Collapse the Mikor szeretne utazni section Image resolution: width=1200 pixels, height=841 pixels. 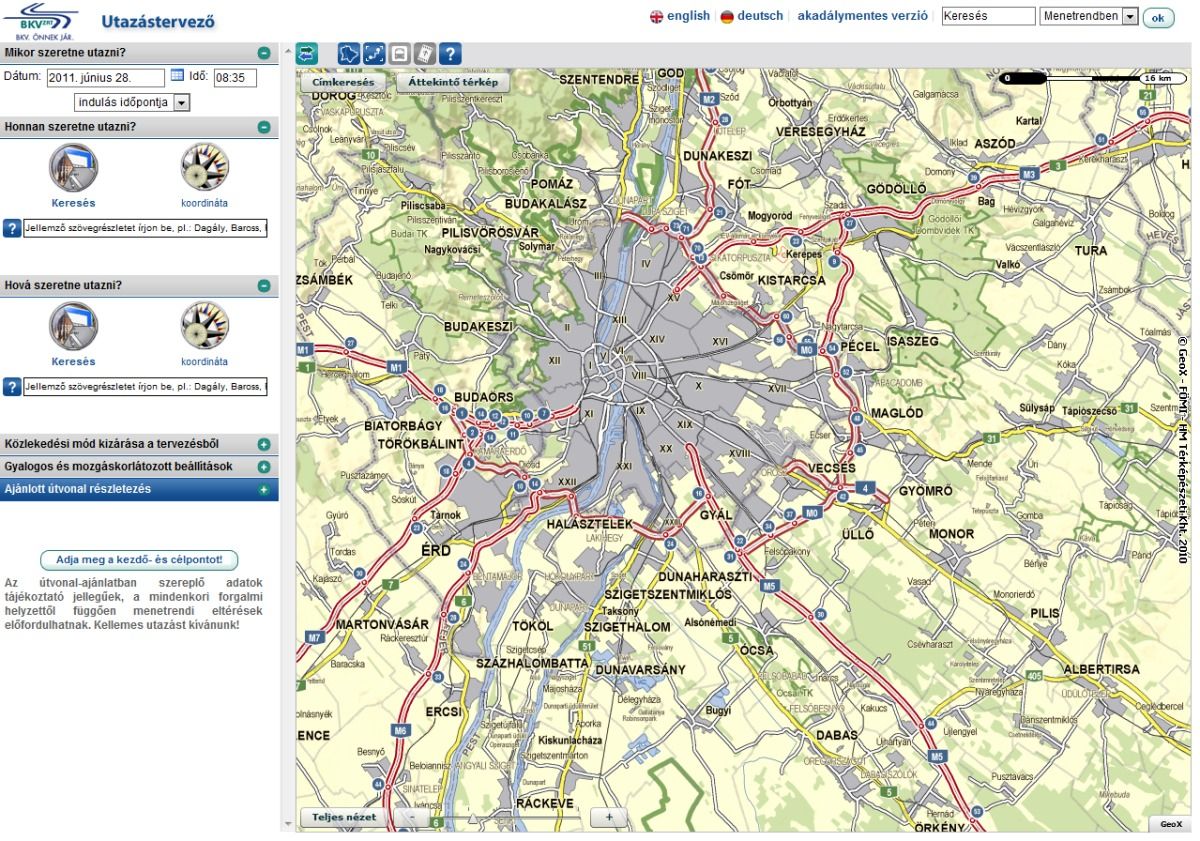coord(264,52)
